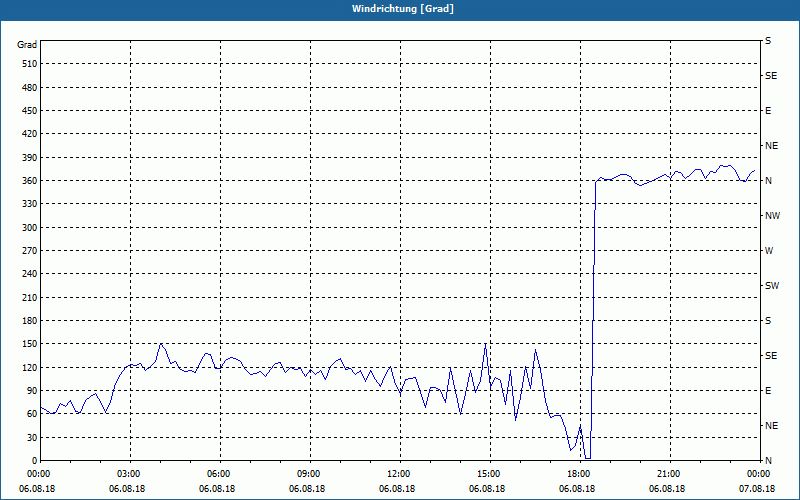Click the "Windrichtung [Grad]" chart title
This screenshot has width=800, height=500.
click(403, 9)
